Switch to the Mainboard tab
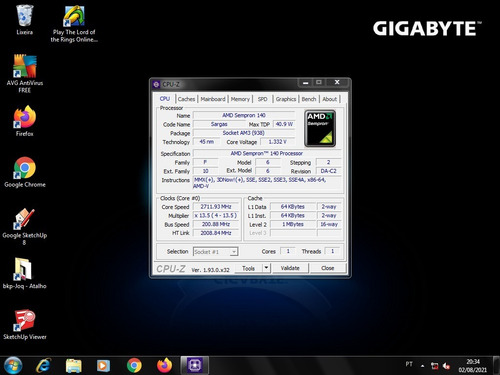Screen dimensions: 500x375 213,99
